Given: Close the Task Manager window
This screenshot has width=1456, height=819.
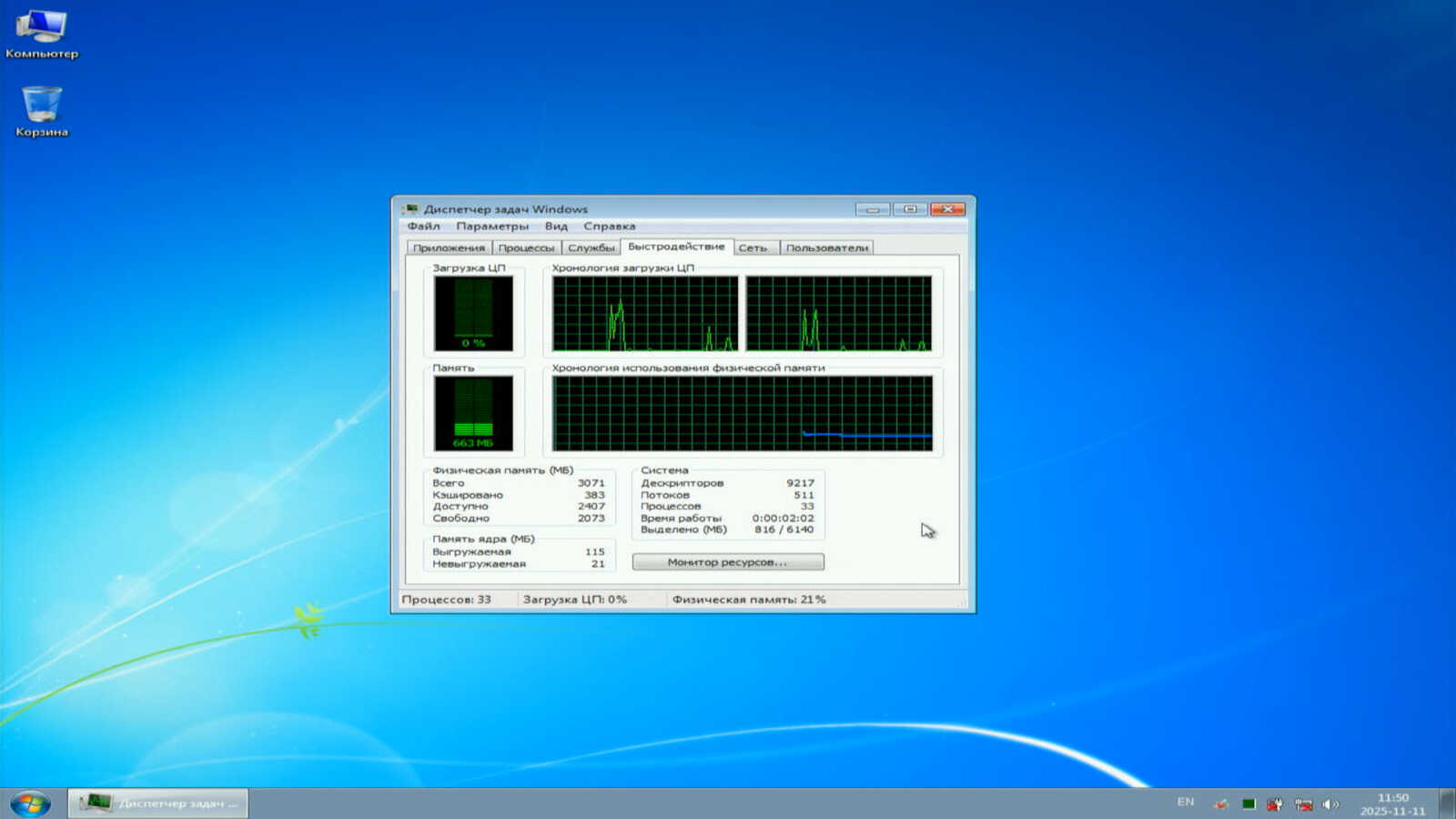Looking at the screenshot, I should (947, 209).
